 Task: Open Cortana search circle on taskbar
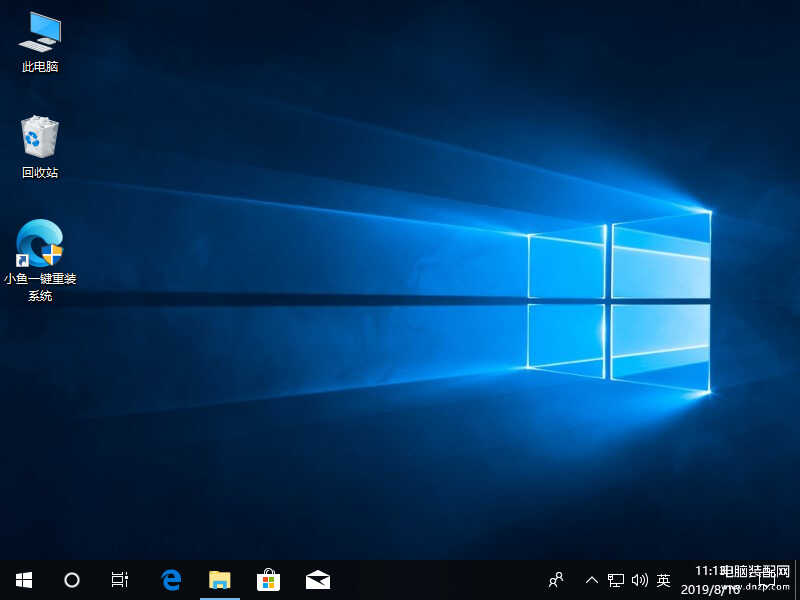pos(71,580)
